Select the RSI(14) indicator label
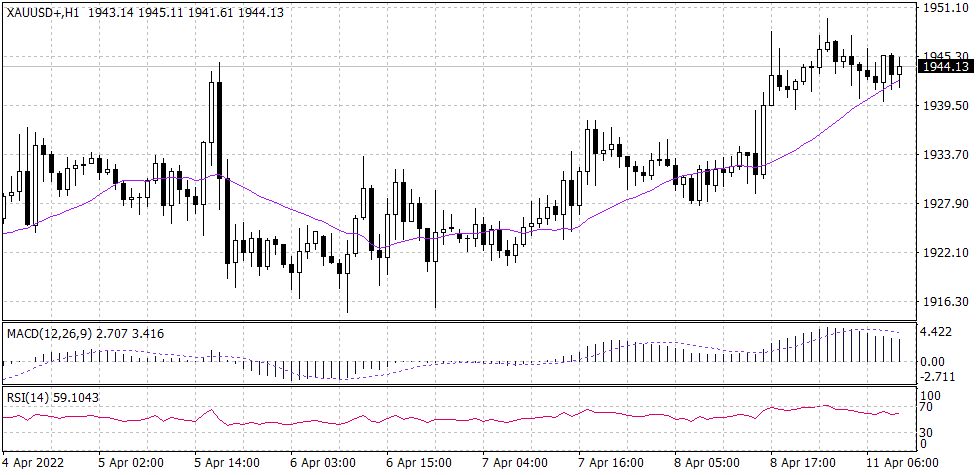The image size is (980, 475). [x=27, y=396]
